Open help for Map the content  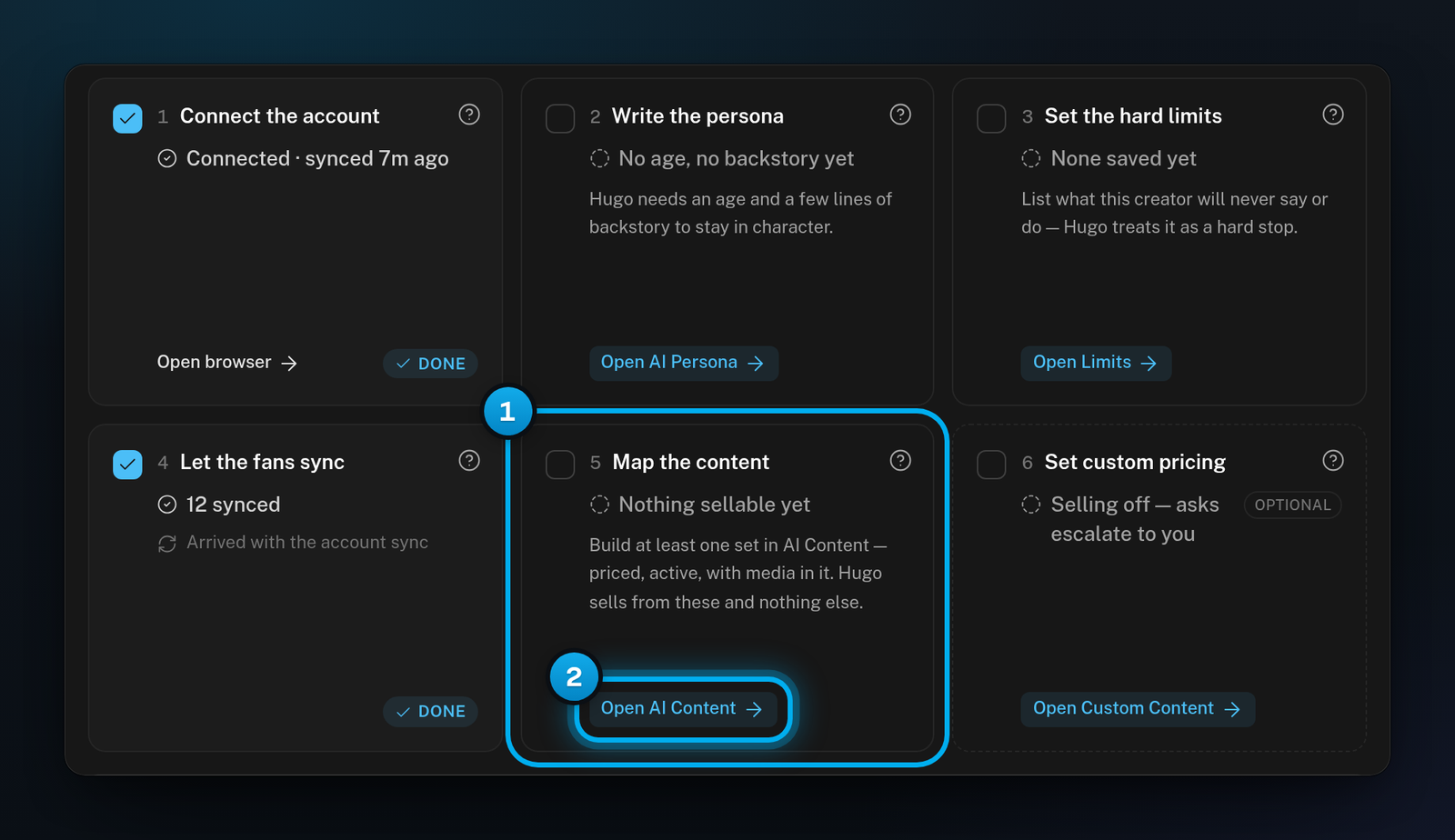pyautogui.click(x=900, y=461)
